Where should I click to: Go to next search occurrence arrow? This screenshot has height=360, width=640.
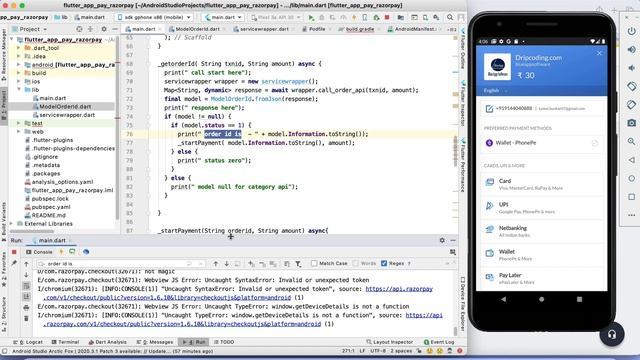tap(227, 264)
